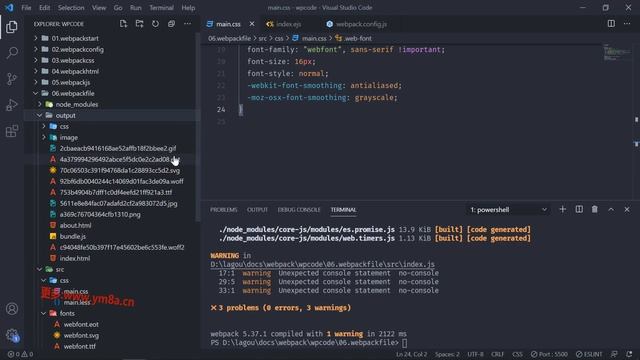This screenshot has width=640, height=360.
Task: Switch to the PROBLEMS panel tab
Action: pos(224,210)
